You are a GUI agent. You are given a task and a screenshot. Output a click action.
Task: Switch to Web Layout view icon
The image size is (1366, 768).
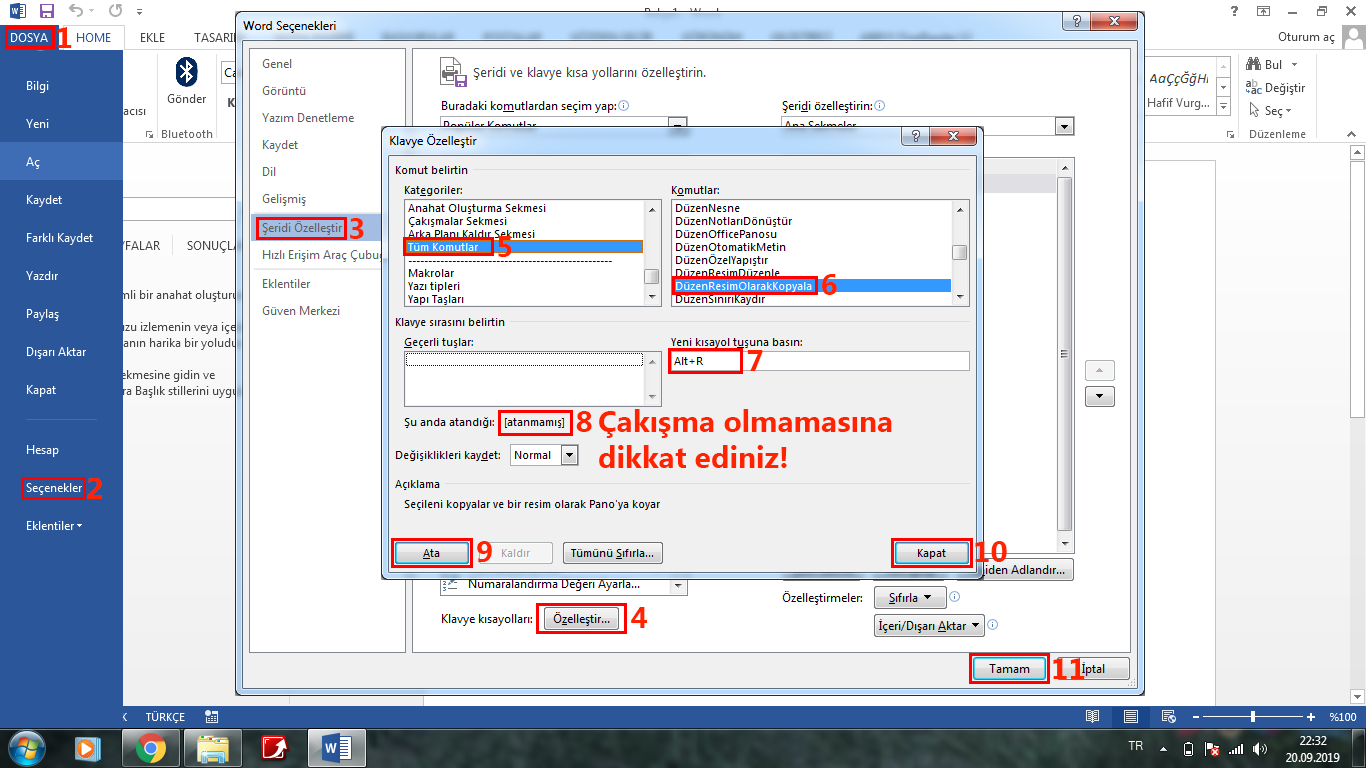click(x=1167, y=717)
